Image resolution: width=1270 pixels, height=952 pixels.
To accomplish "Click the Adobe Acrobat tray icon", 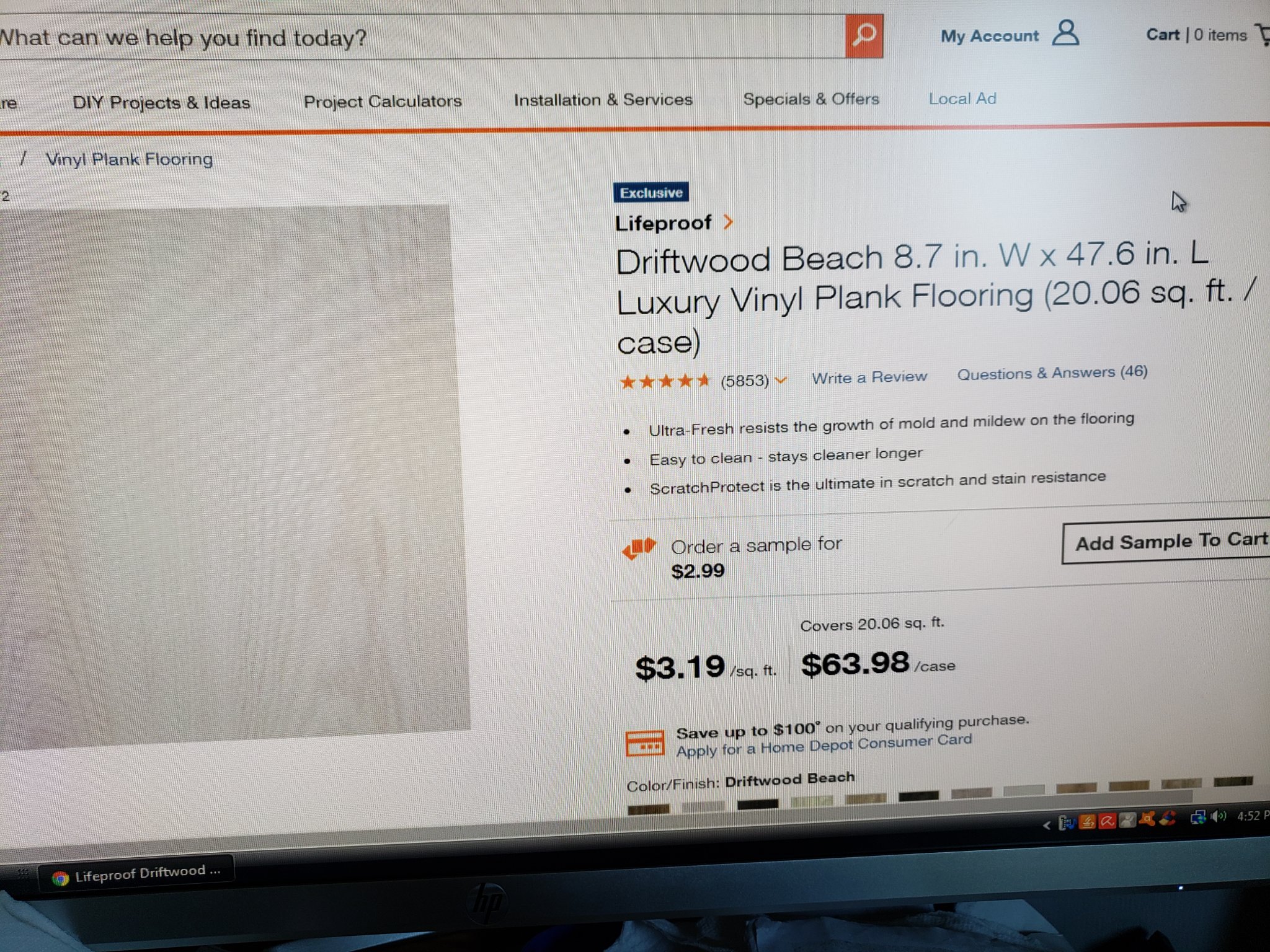I will (x=1108, y=821).
